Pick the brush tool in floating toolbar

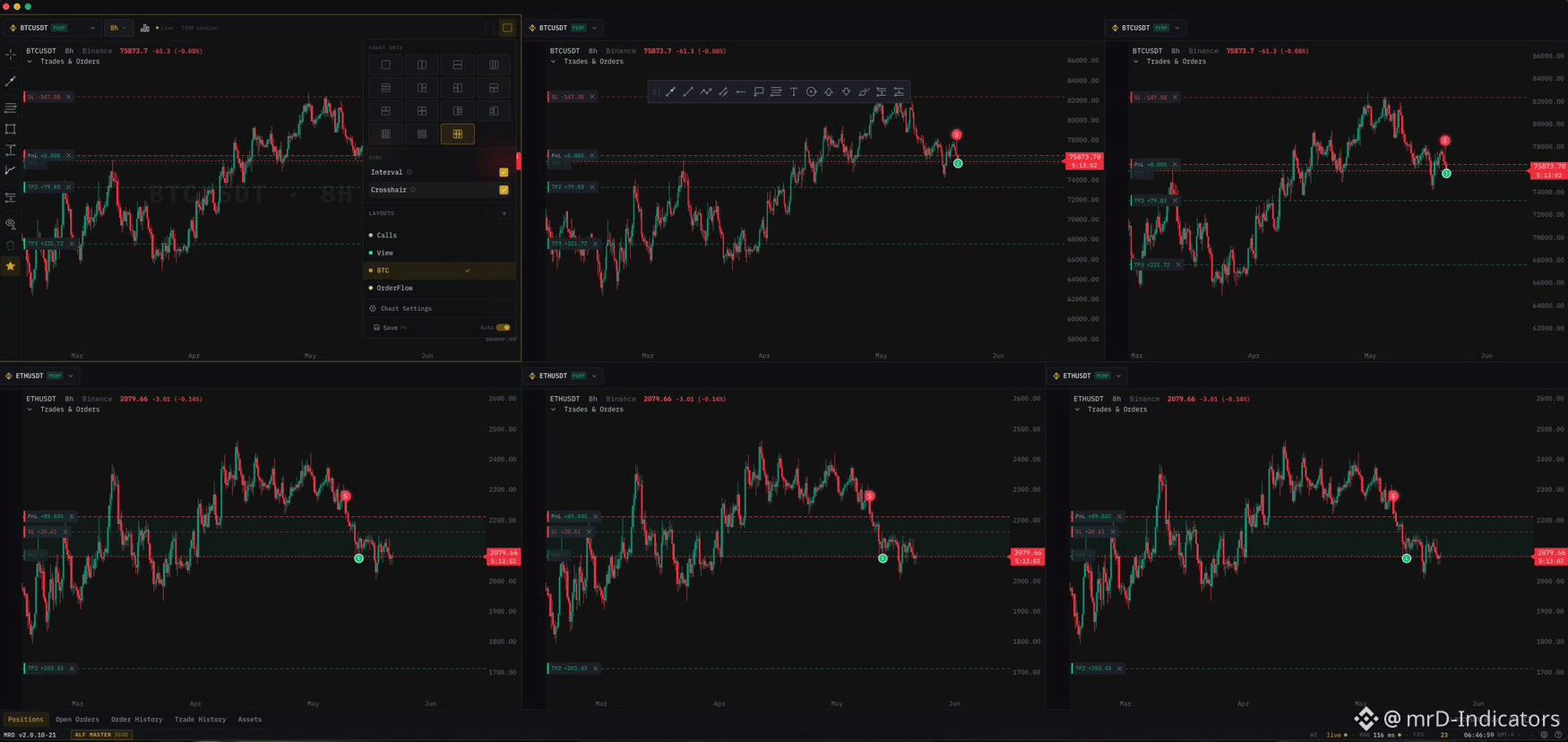pos(864,91)
